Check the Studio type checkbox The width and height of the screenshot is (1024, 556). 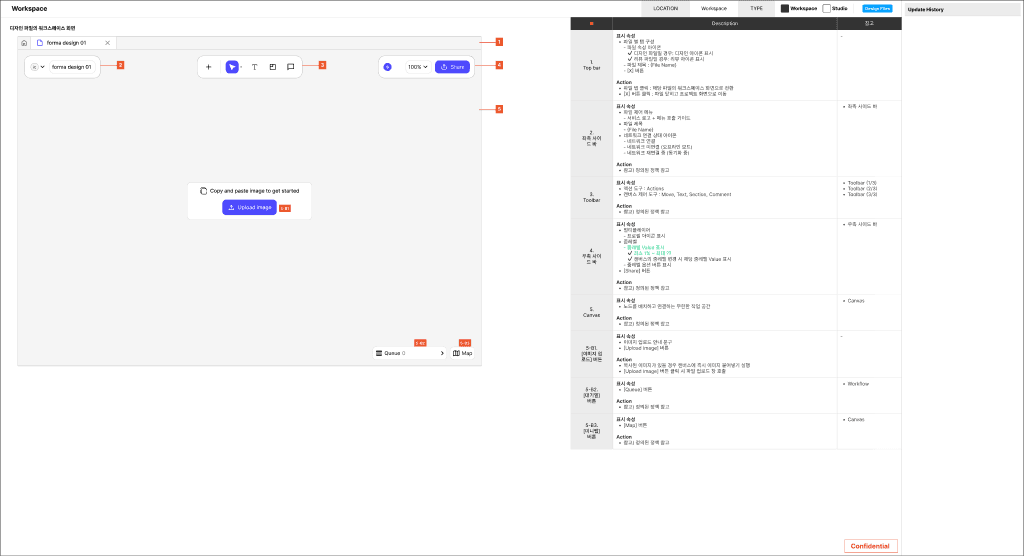pyautogui.click(x=826, y=8)
